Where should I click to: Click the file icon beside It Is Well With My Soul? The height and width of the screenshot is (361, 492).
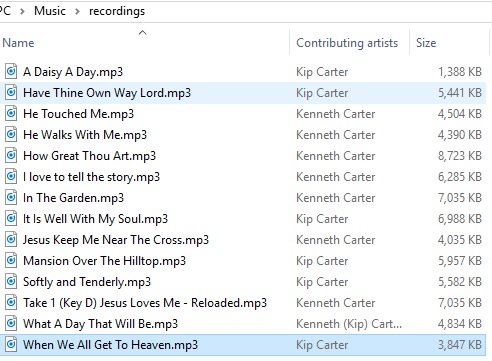click(x=11, y=218)
